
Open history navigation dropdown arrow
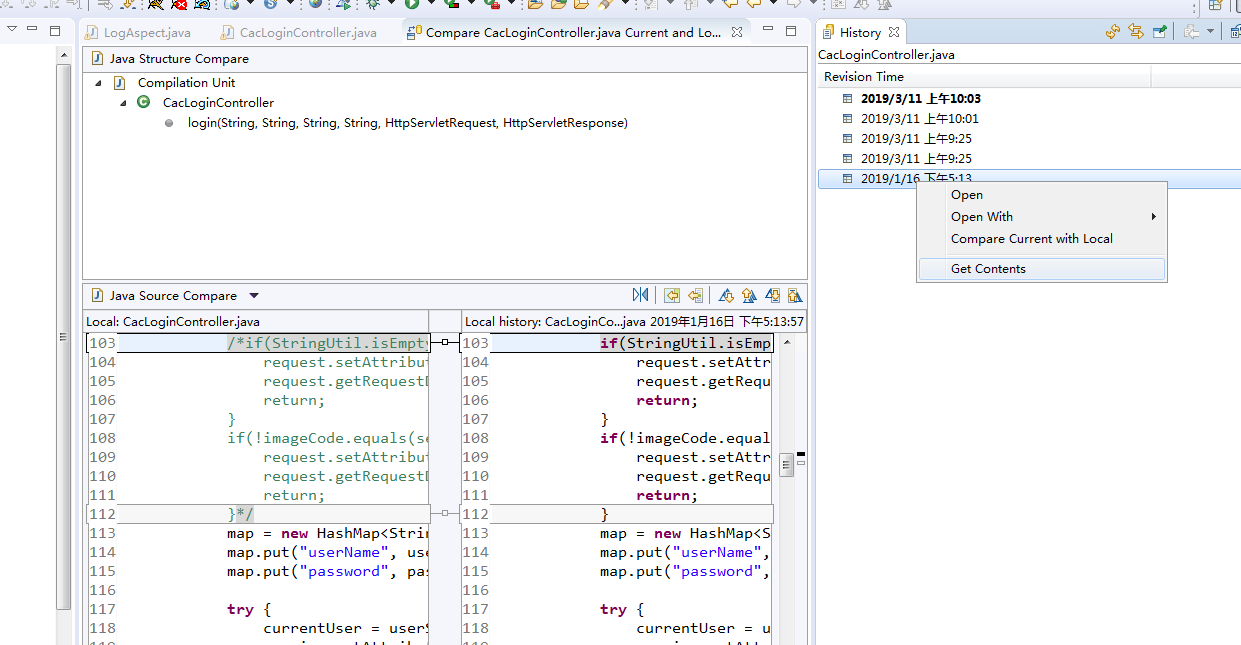pos(1210,32)
